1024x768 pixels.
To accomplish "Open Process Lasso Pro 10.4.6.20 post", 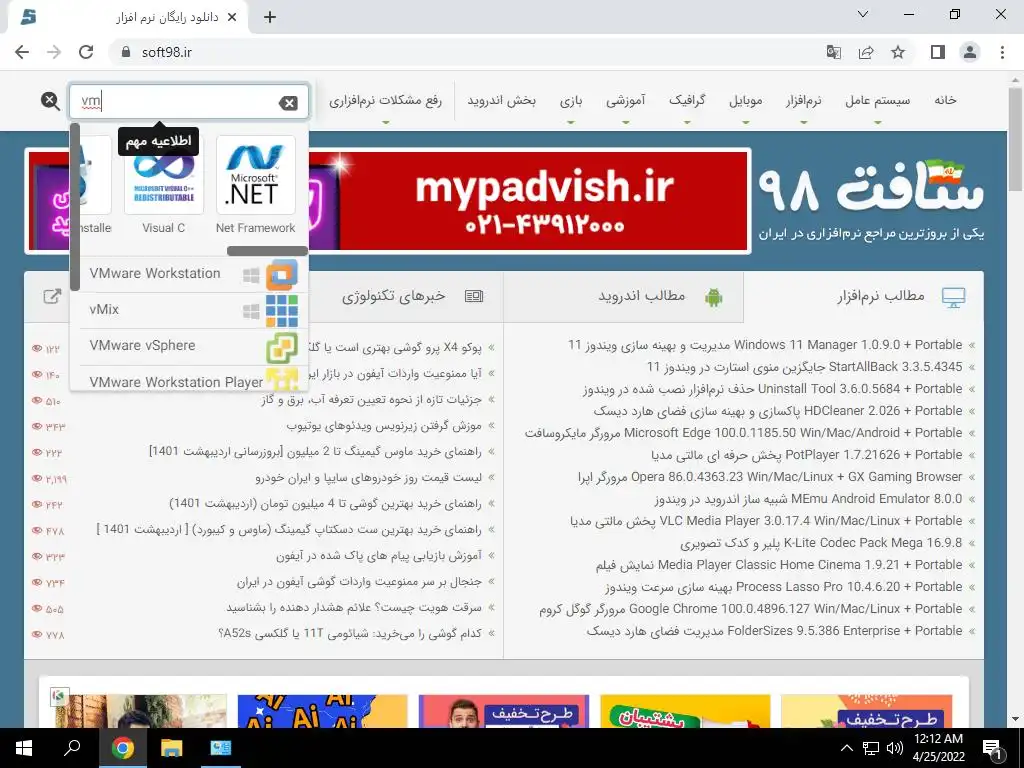I will 784,587.
